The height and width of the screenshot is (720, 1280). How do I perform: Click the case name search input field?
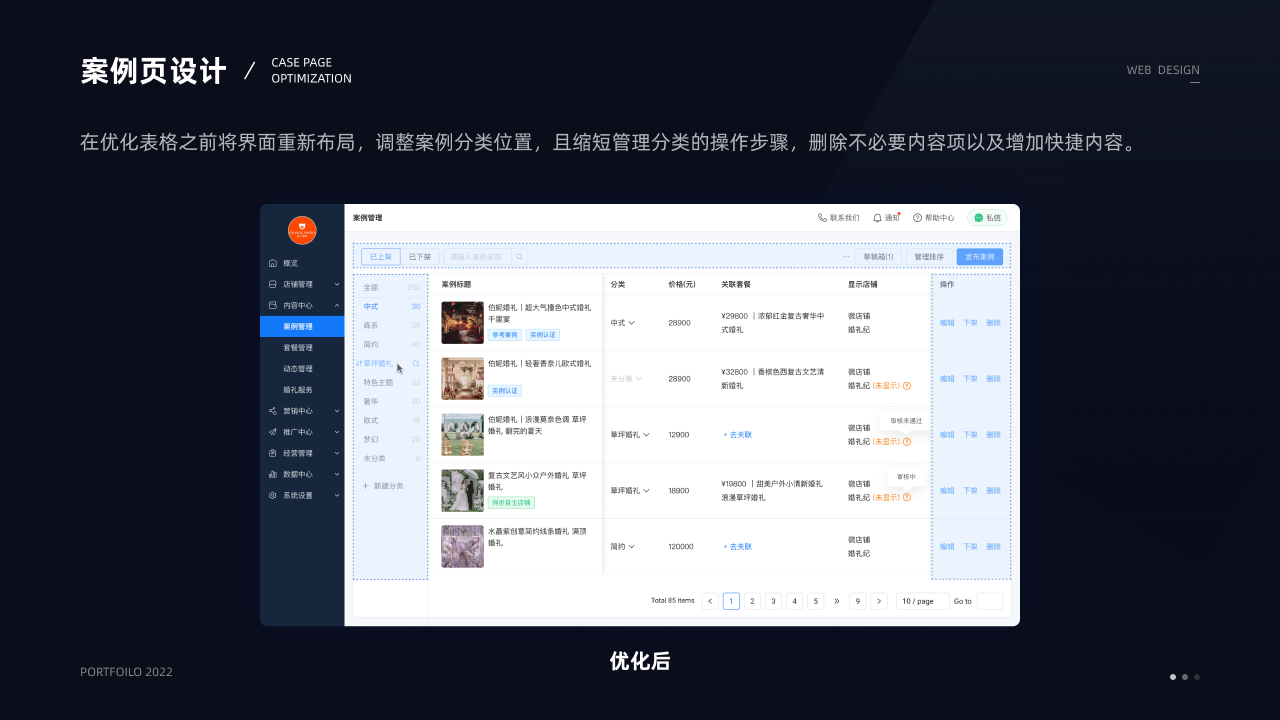click(477, 257)
